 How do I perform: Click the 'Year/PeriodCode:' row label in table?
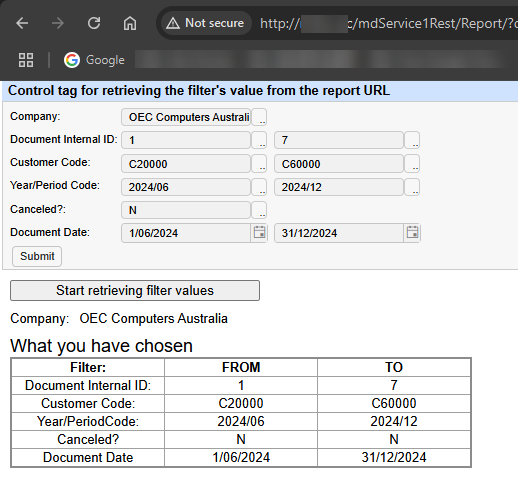coord(88,421)
